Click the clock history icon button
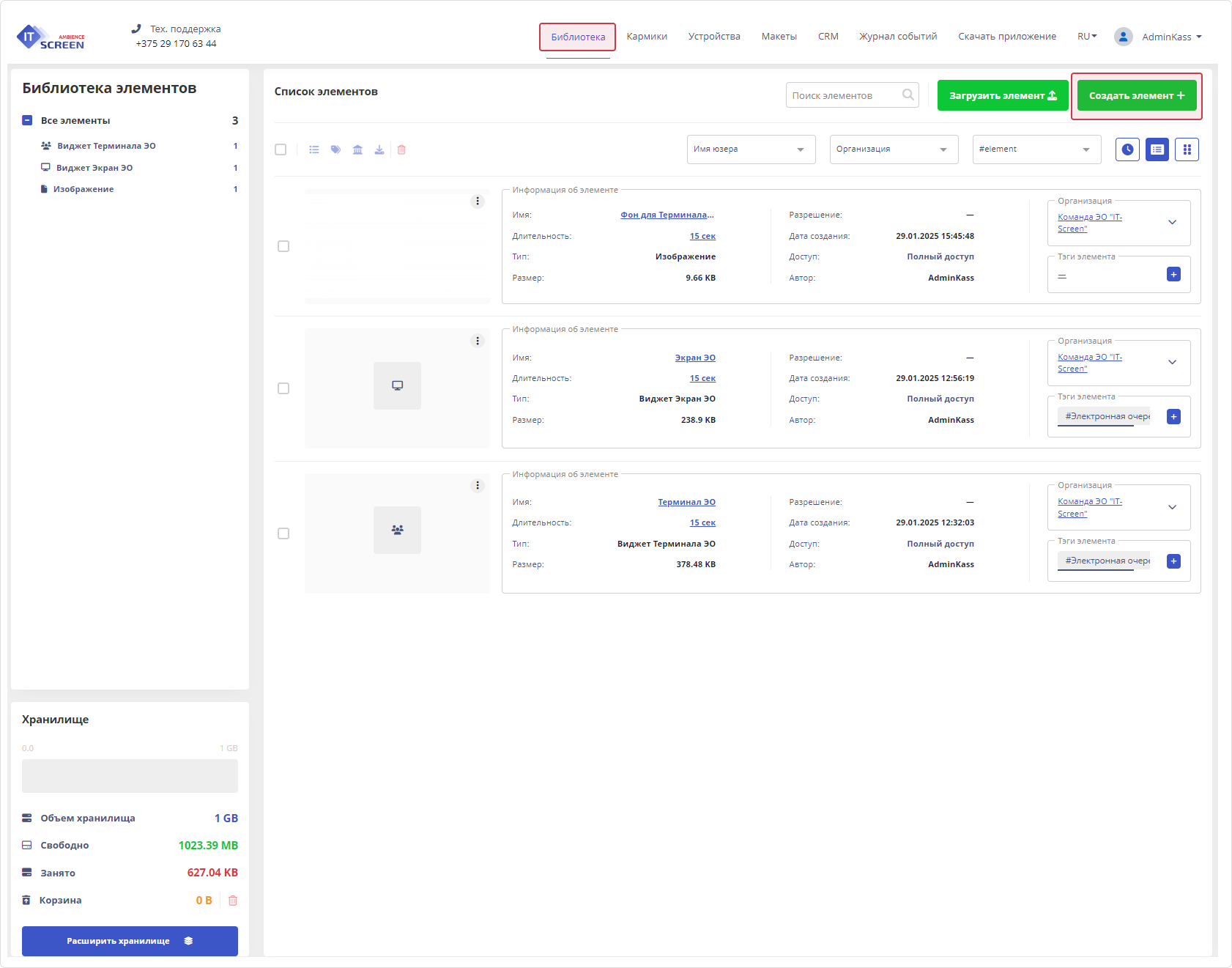Image resolution: width=1232 pixels, height=968 pixels. pyautogui.click(x=1127, y=149)
